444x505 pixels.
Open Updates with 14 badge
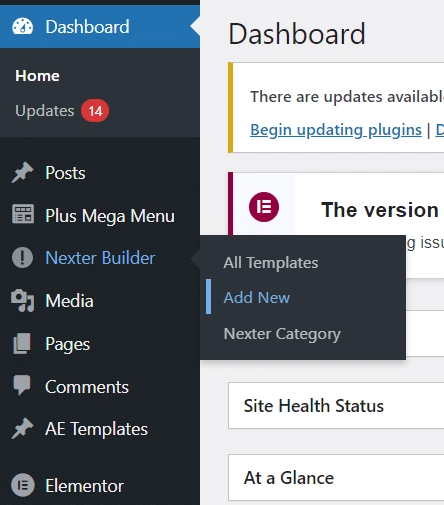pos(45,111)
